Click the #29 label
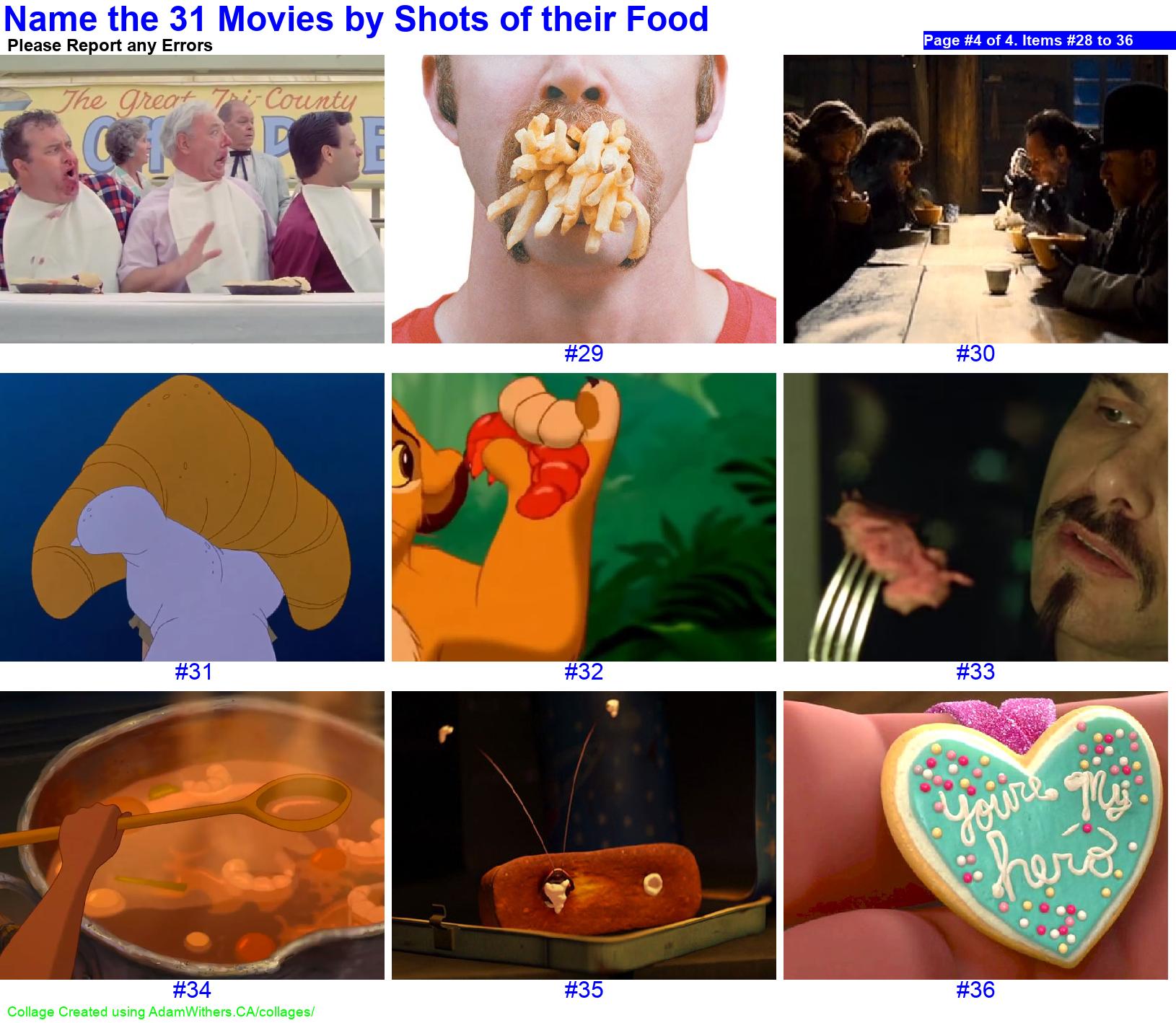Viewport: 1176px width, 1023px height. (x=584, y=354)
